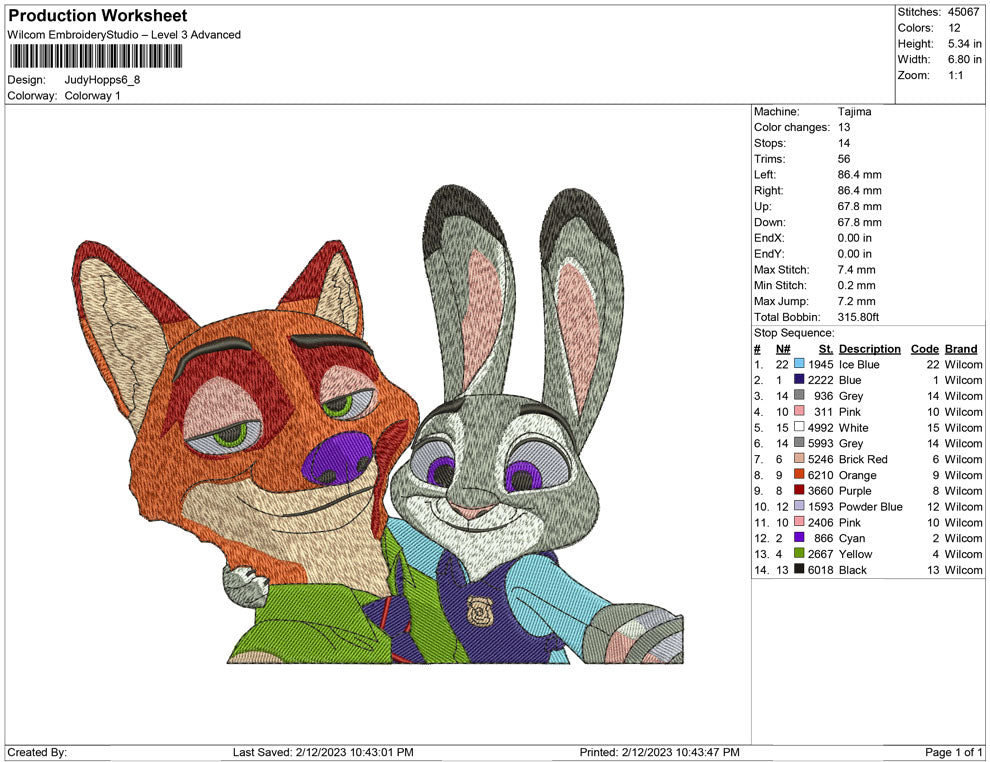Click the Code column header
The height and width of the screenshot is (762, 990).
pos(924,349)
